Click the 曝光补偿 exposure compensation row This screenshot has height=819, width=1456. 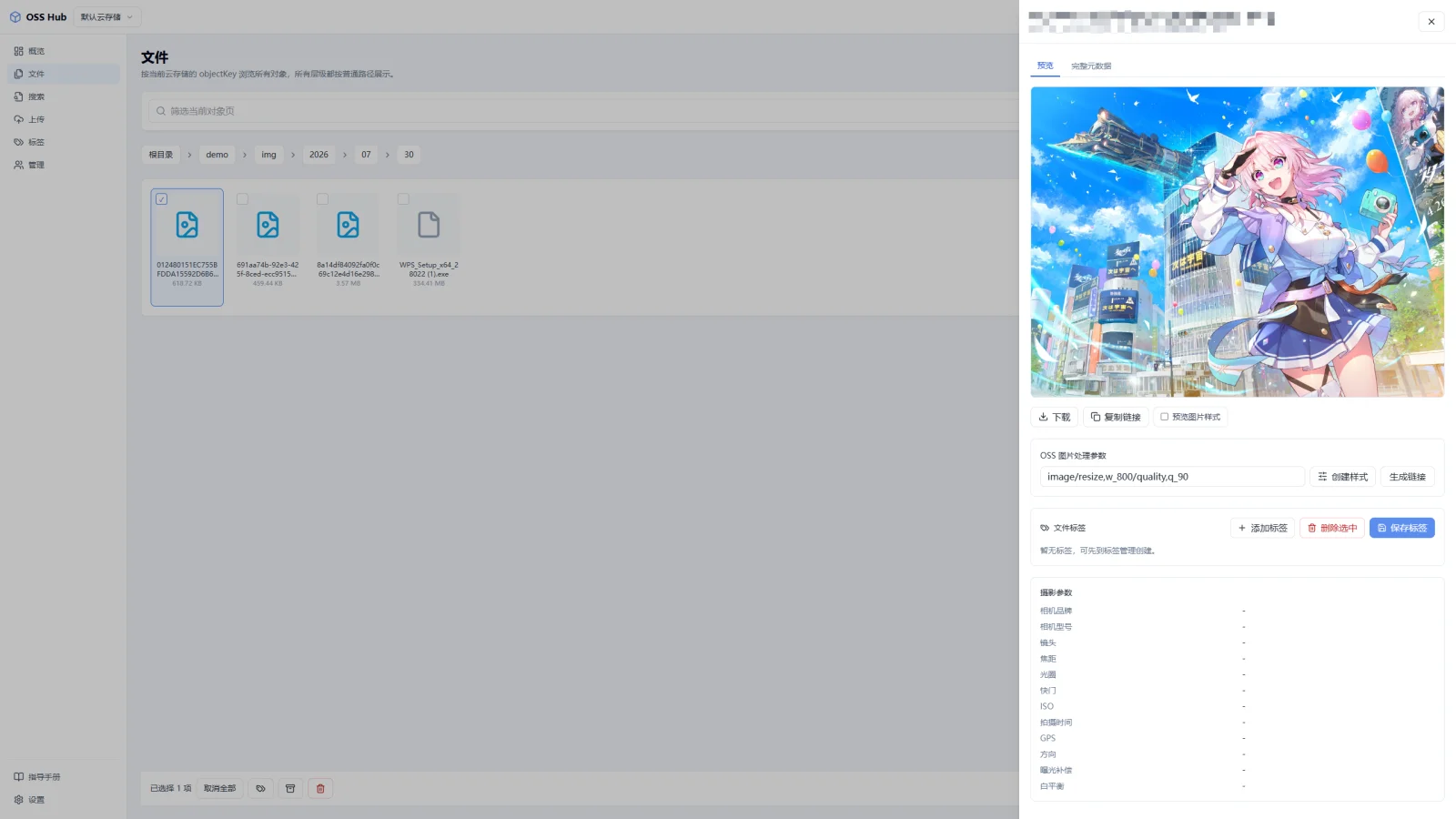pyautogui.click(x=1237, y=770)
